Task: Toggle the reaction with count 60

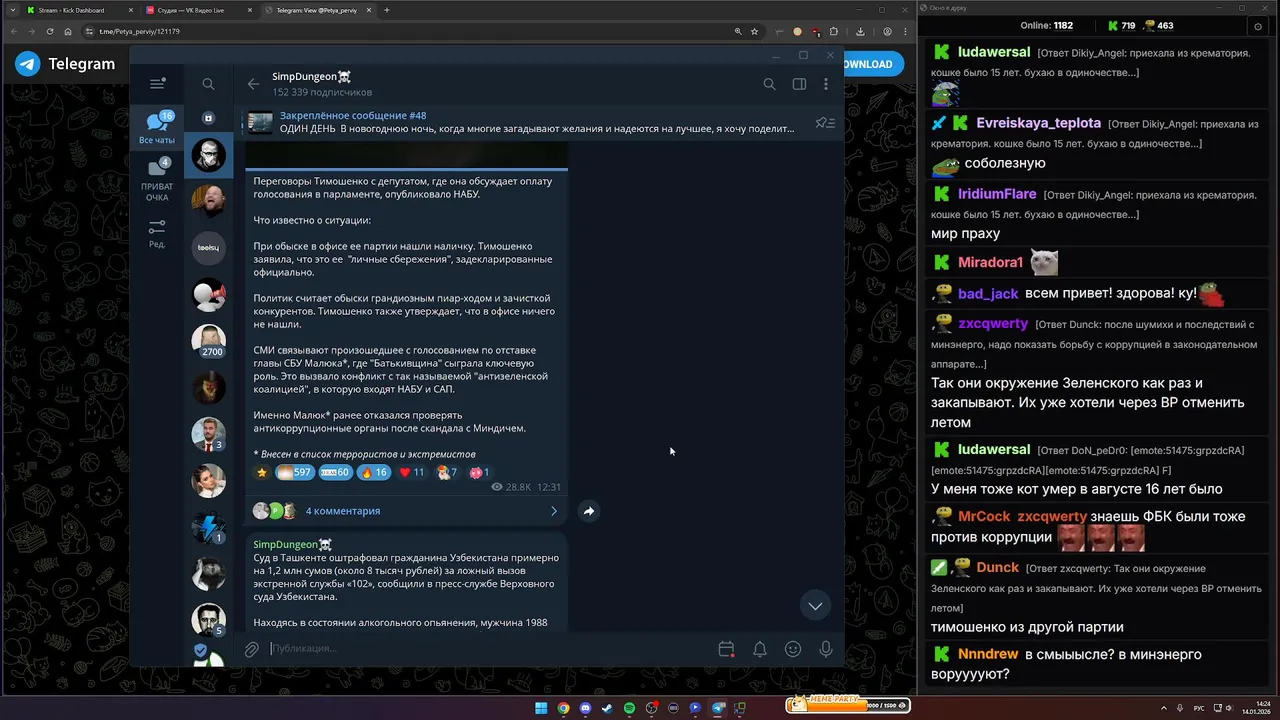Action: (x=335, y=472)
